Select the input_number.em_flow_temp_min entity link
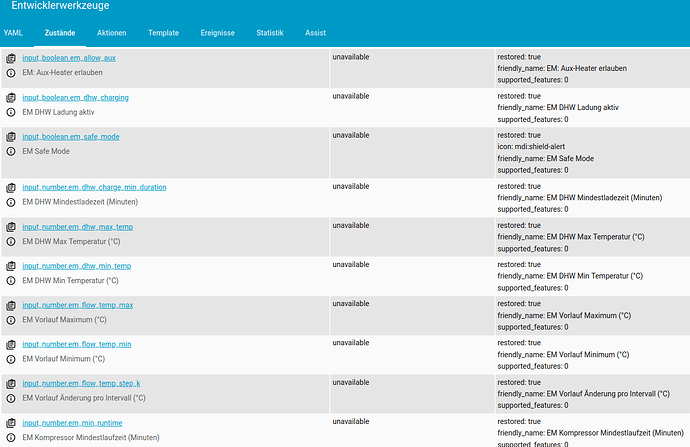Viewport: 690px width, 447px height. pyautogui.click(x=76, y=344)
